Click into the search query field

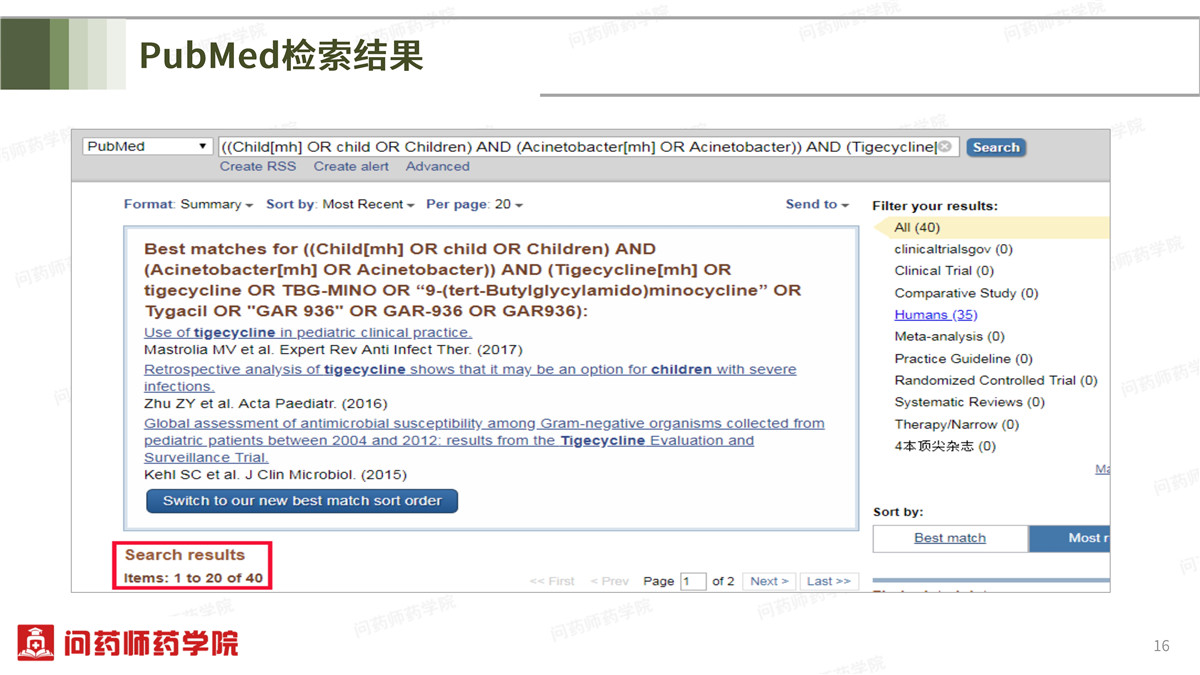point(589,146)
